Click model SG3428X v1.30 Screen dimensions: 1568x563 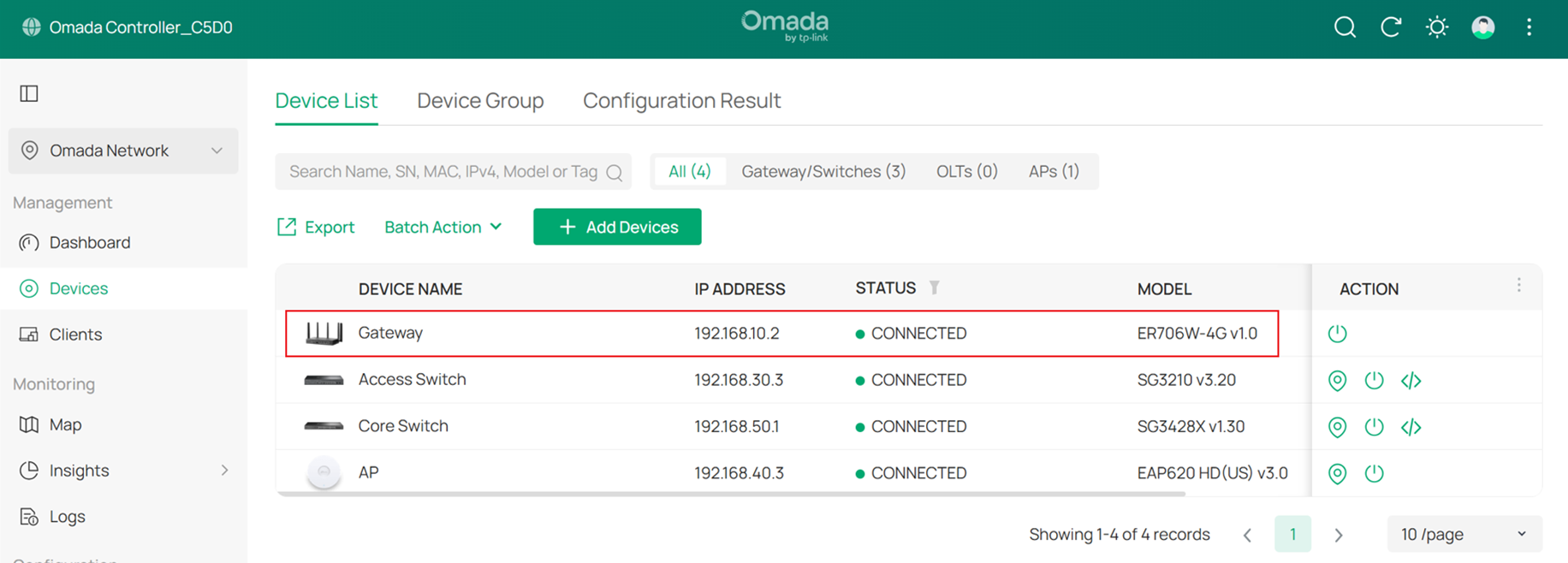point(1191,426)
